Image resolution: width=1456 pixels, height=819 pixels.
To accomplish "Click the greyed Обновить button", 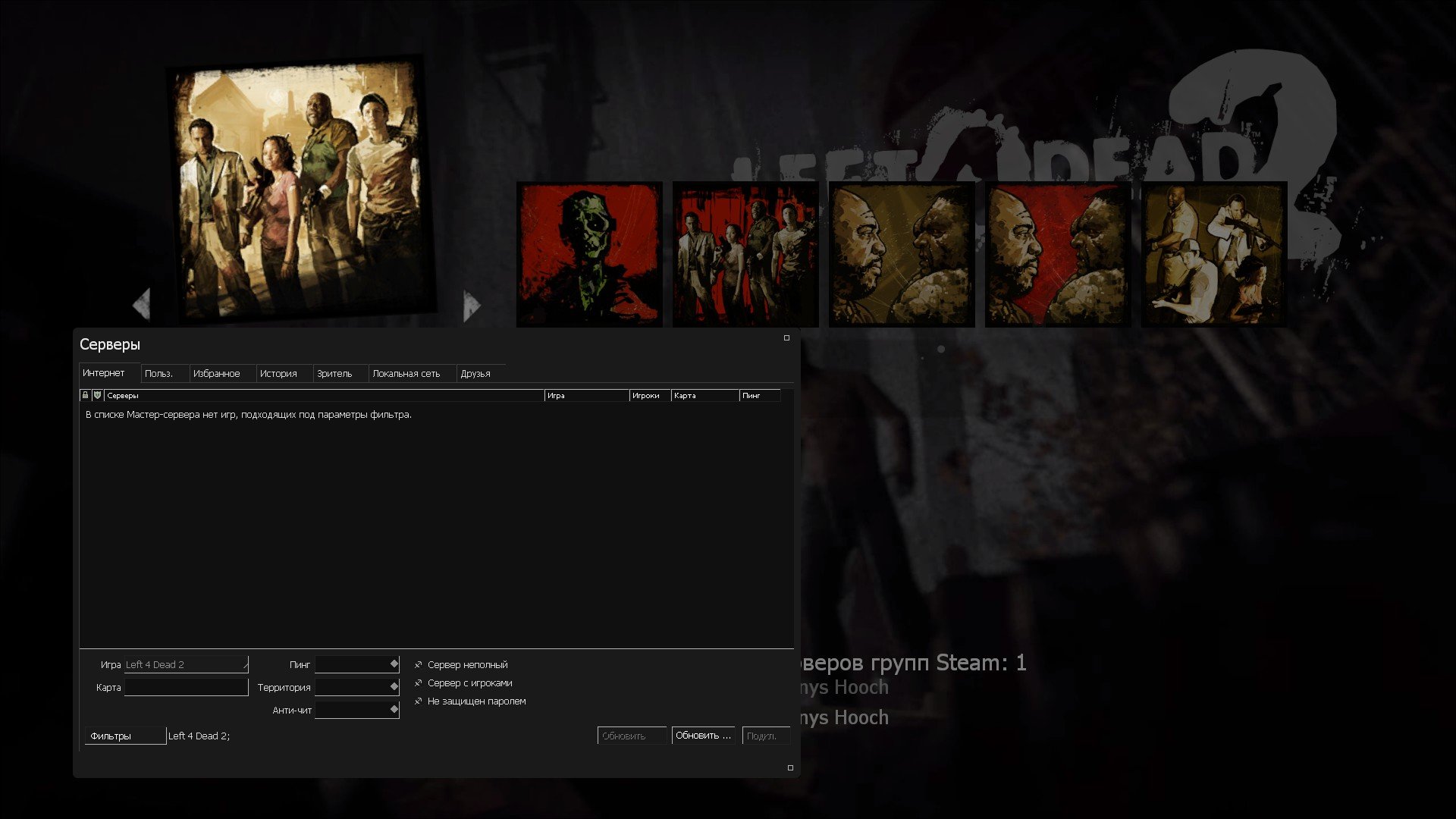I will coord(632,736).
